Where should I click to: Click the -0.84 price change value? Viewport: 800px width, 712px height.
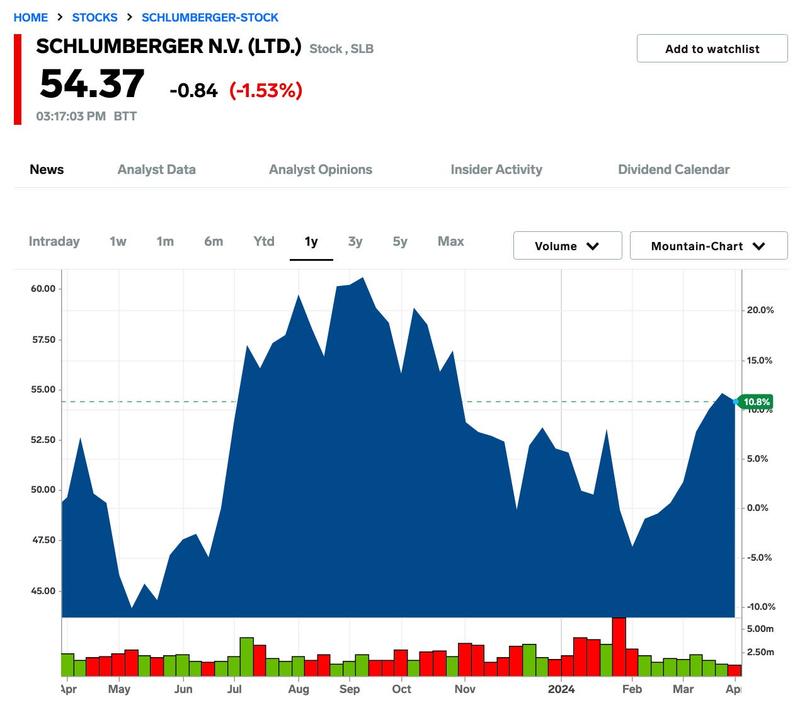click(x=193, y=91)
